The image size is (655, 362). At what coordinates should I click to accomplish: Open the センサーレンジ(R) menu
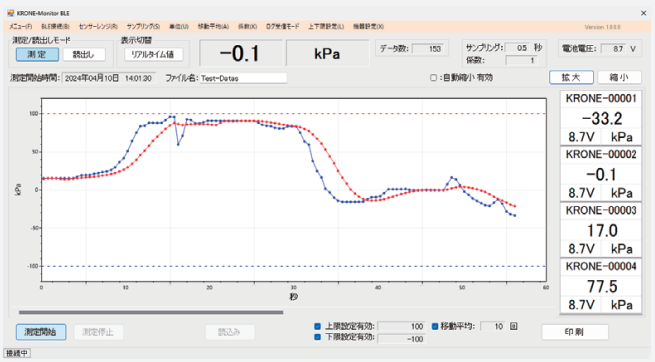98,26
